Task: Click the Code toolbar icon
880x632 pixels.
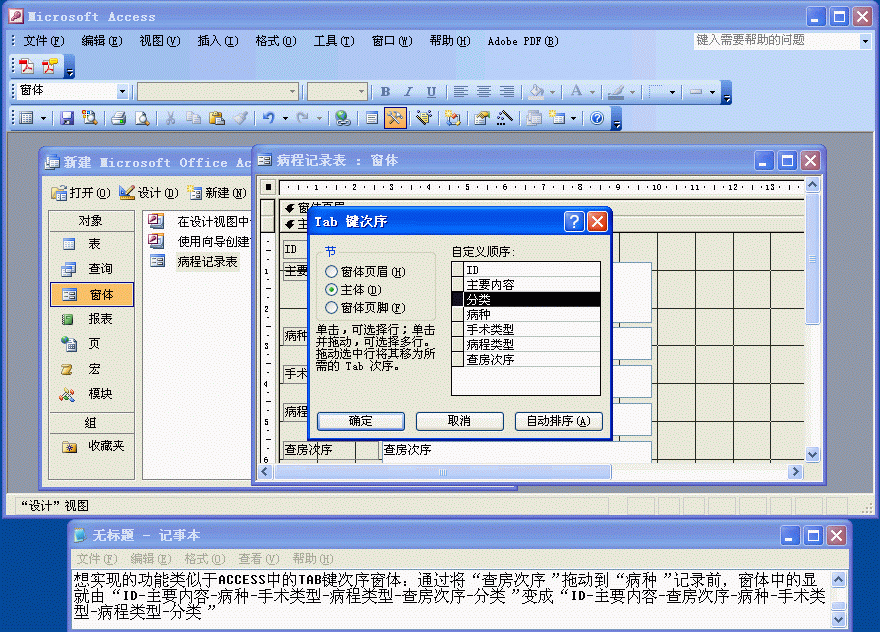Action: (452, 118)
